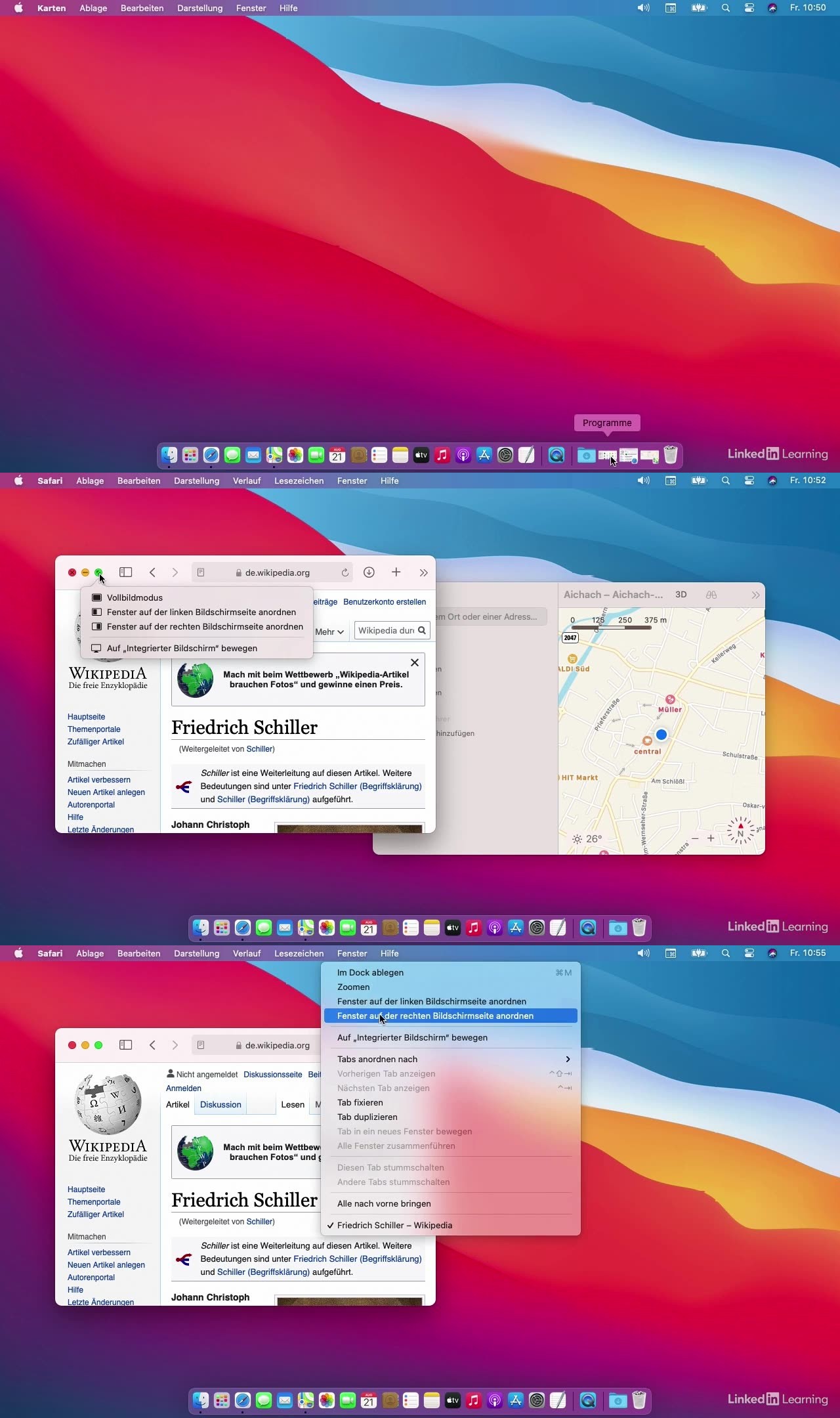Click into the Wikipedia search field
The image size is (840, 1418).
click(386, 630)
